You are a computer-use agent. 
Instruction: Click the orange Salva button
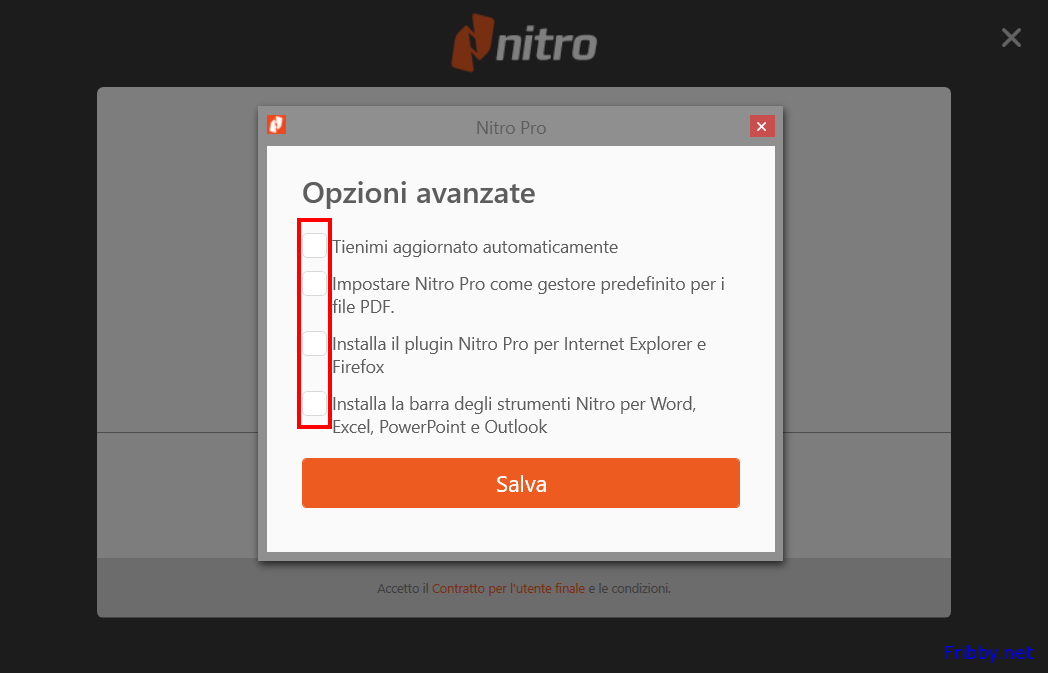pyautogui.click(x=521, y=483)
